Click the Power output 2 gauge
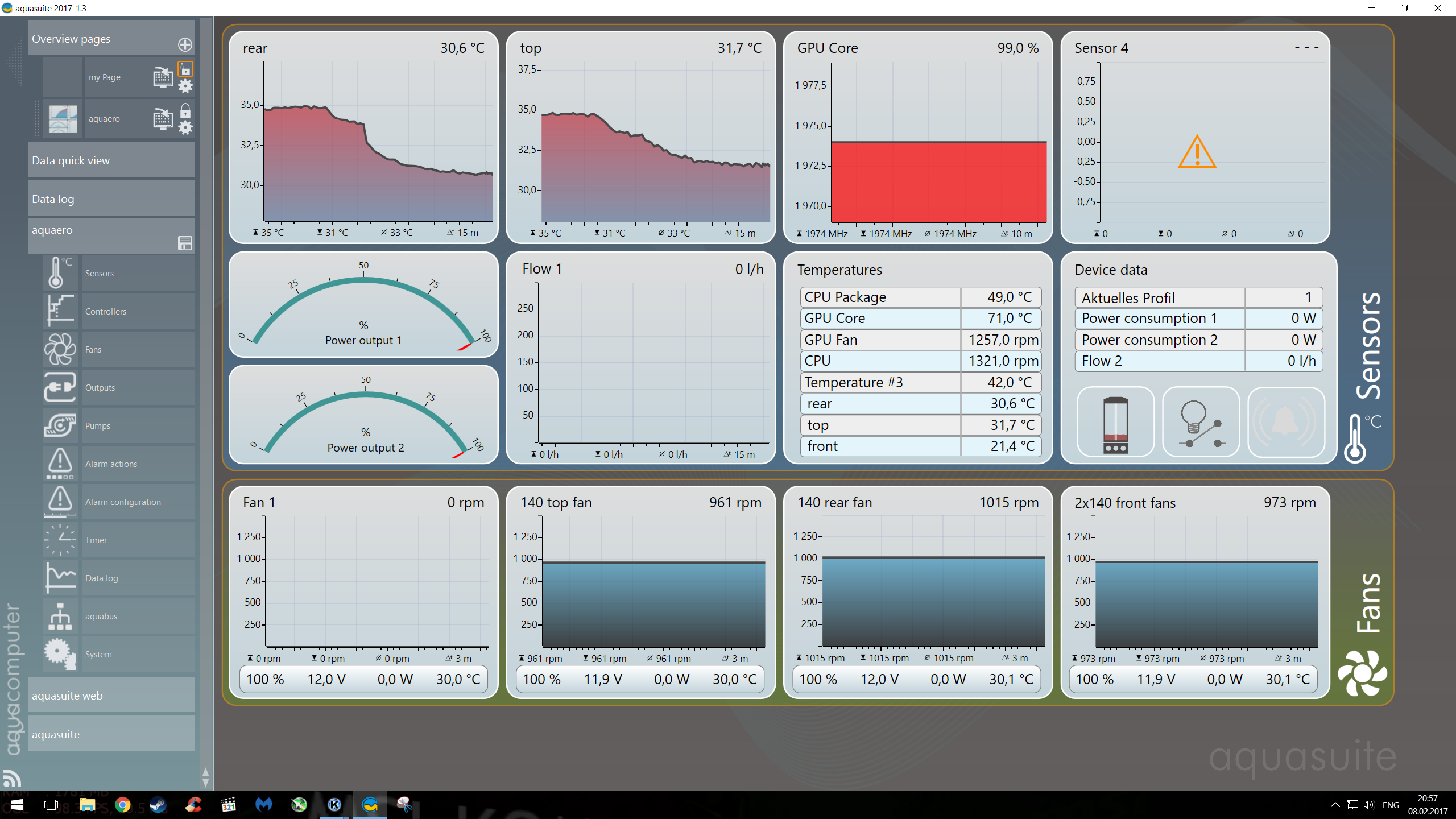The width and height of the screenshot is (1456, 819). point(363,415)
